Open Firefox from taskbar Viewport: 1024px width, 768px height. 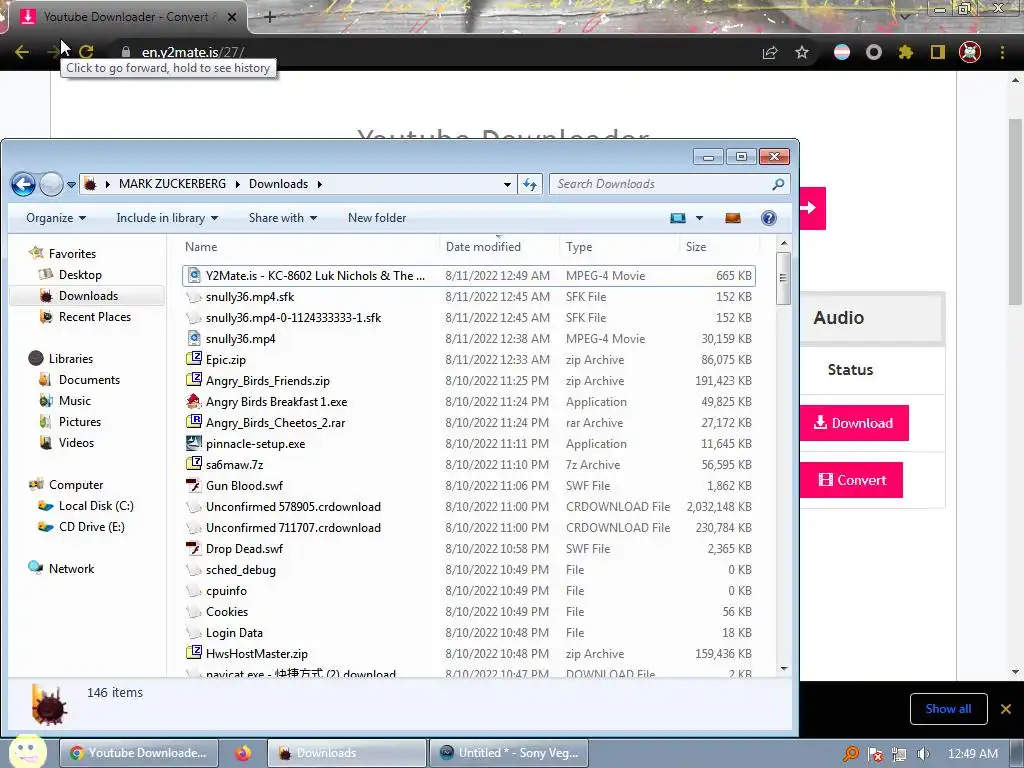click(243, 753)
